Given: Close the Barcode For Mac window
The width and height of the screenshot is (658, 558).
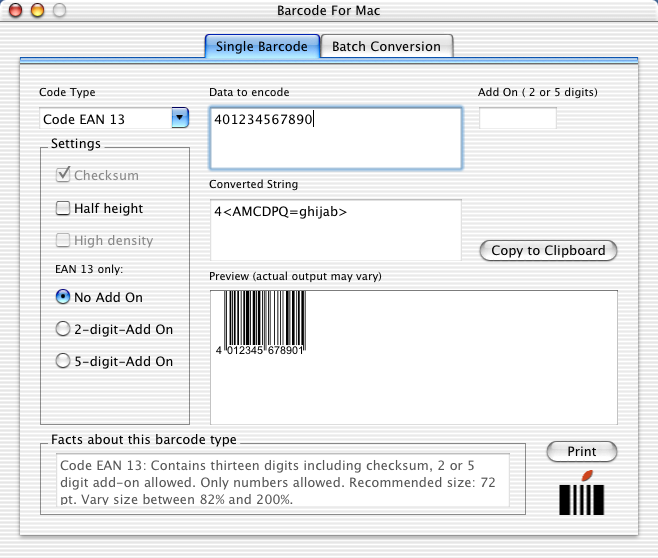Looking at the screenshot, I should tap(16, 10).
